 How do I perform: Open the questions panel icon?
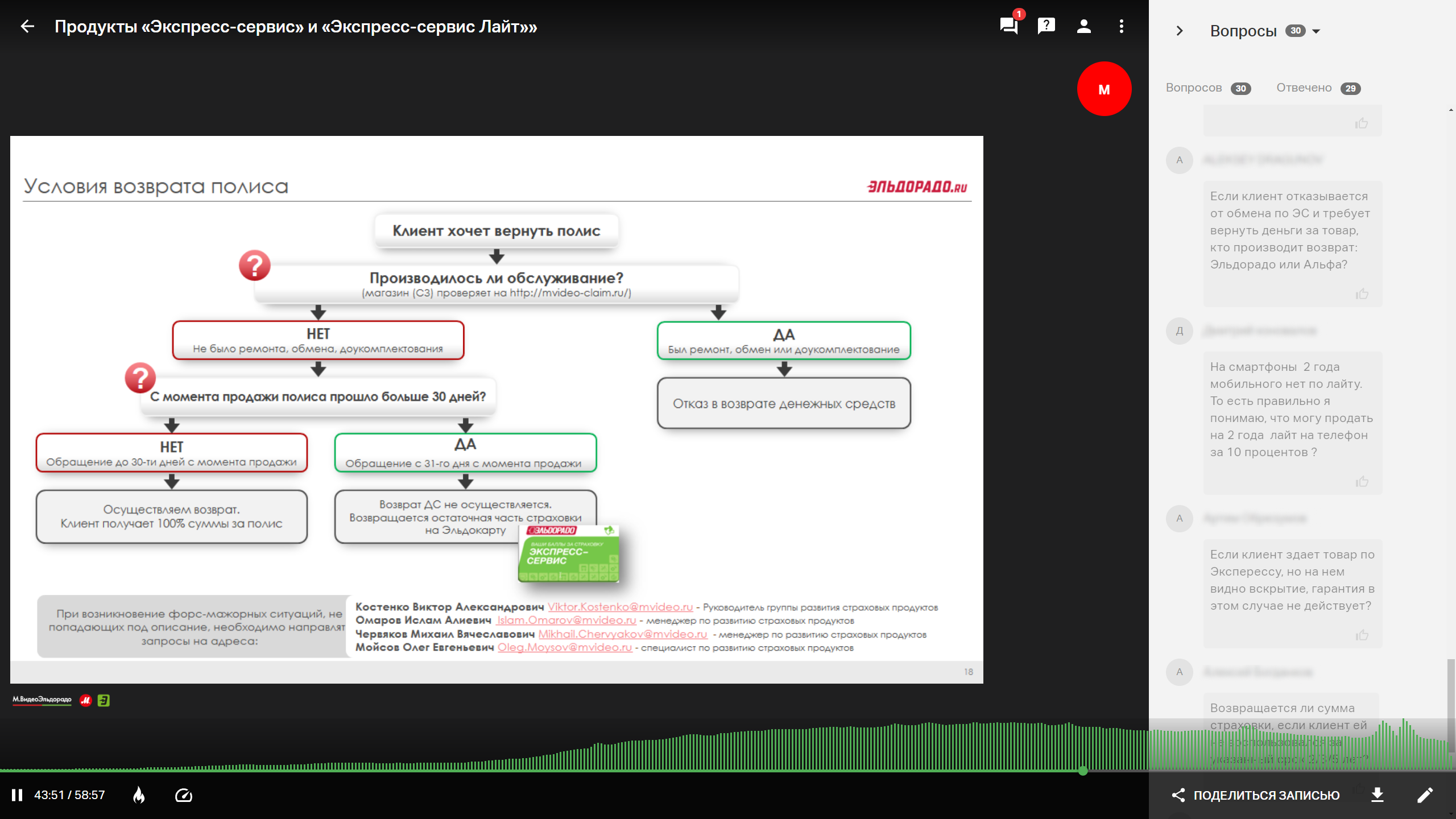click(x=1046, y=26)
